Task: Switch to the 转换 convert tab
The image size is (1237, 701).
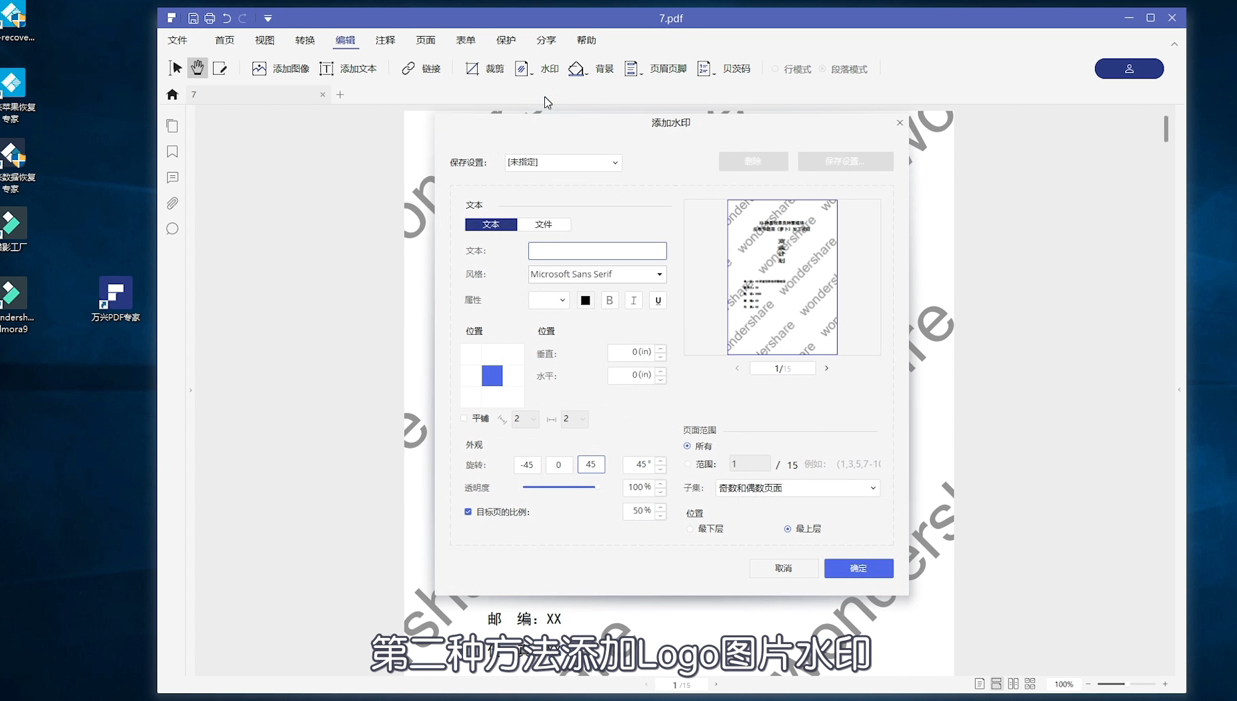Action: [x=305, y=41]
